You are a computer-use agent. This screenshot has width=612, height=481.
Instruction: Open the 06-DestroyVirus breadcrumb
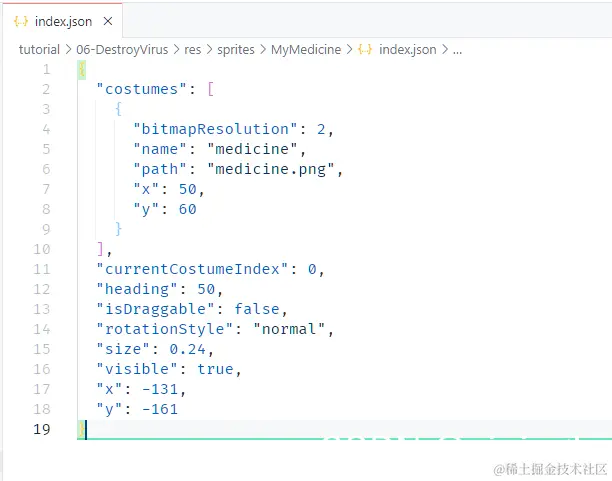click(122, 50)
